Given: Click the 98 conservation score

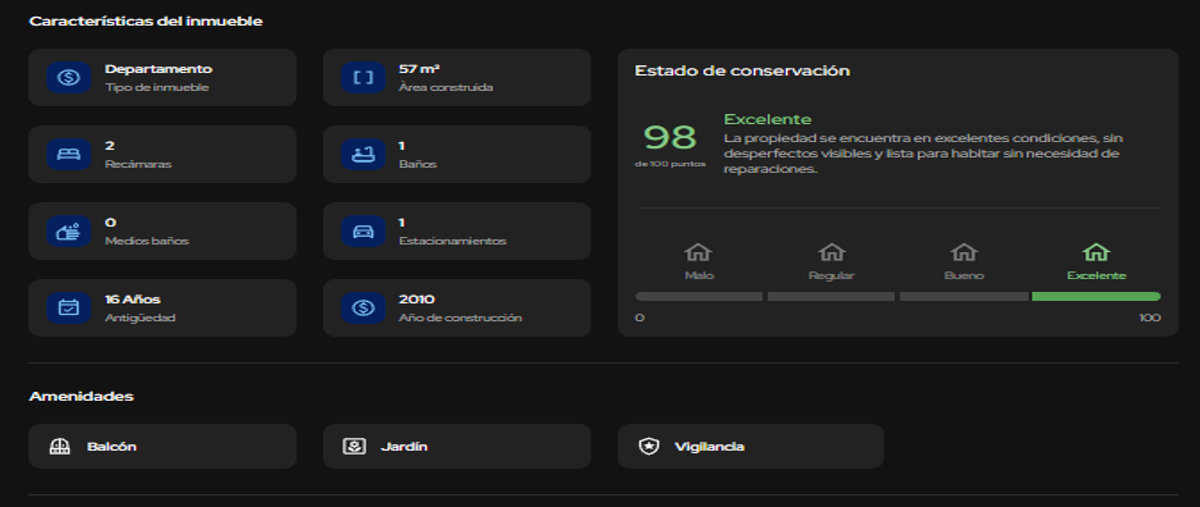Looking at the screenshot, I should 669,136.
